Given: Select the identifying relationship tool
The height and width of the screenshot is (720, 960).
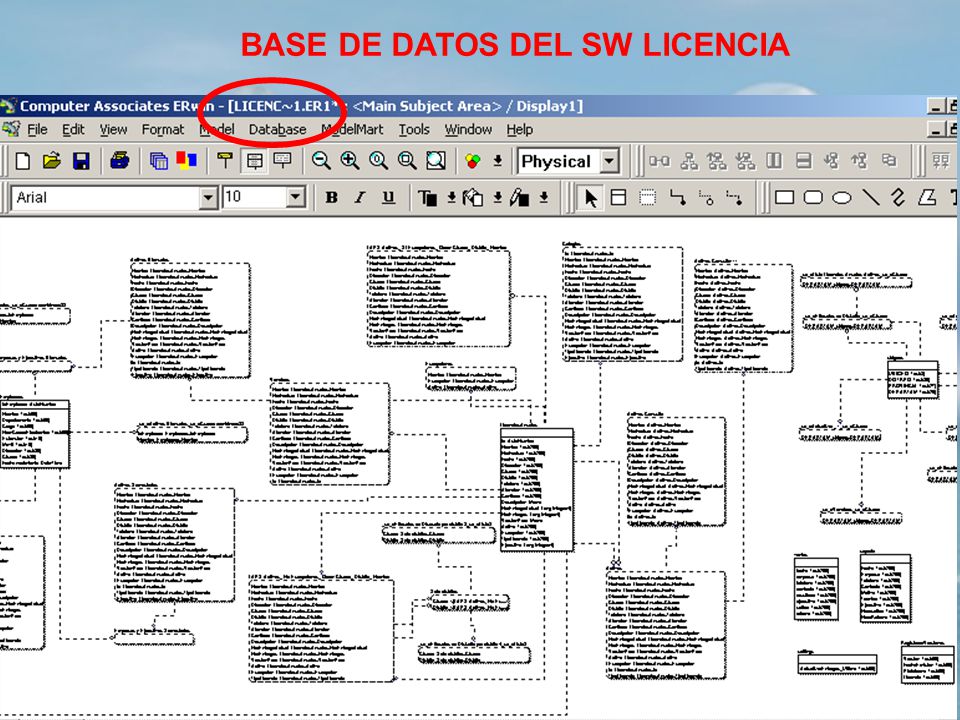Looking at the screenshot, I should click(x=677, y=197).
